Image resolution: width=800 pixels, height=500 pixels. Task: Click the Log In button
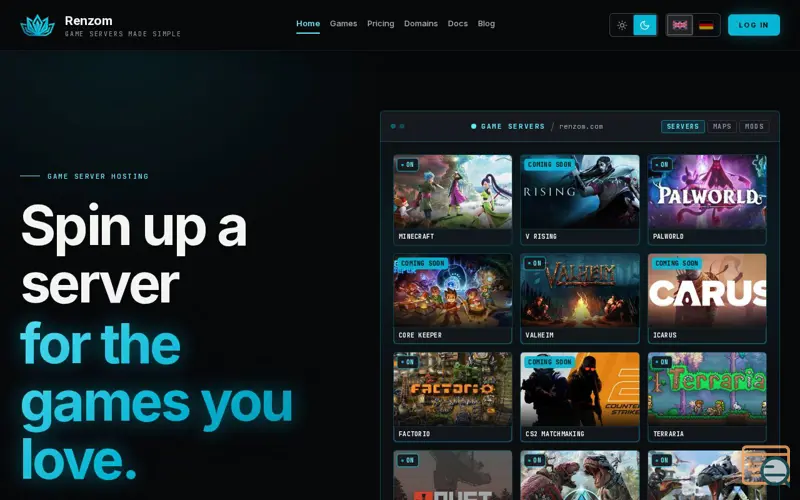(x=754, y=25)
